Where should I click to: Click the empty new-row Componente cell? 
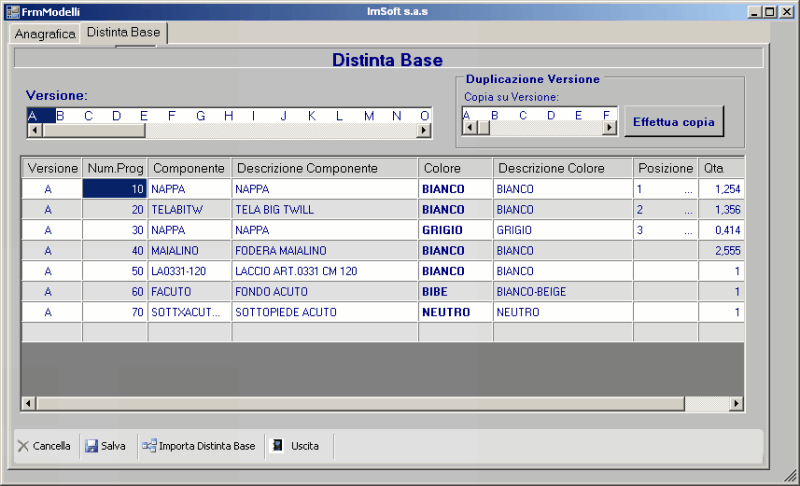point(189,332)
